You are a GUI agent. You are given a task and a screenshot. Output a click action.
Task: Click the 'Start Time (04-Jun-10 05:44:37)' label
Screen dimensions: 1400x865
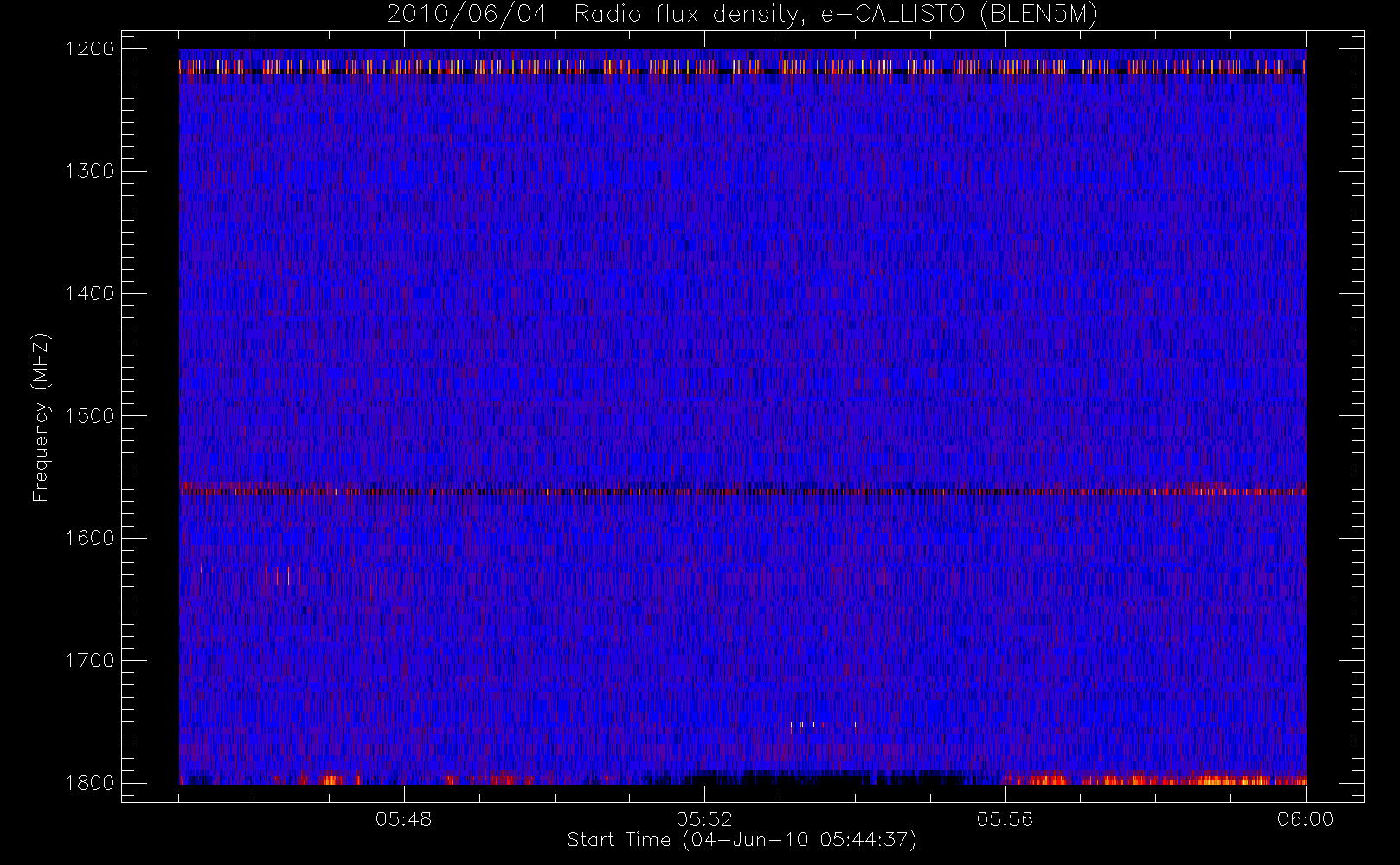(x=742, y=840)
